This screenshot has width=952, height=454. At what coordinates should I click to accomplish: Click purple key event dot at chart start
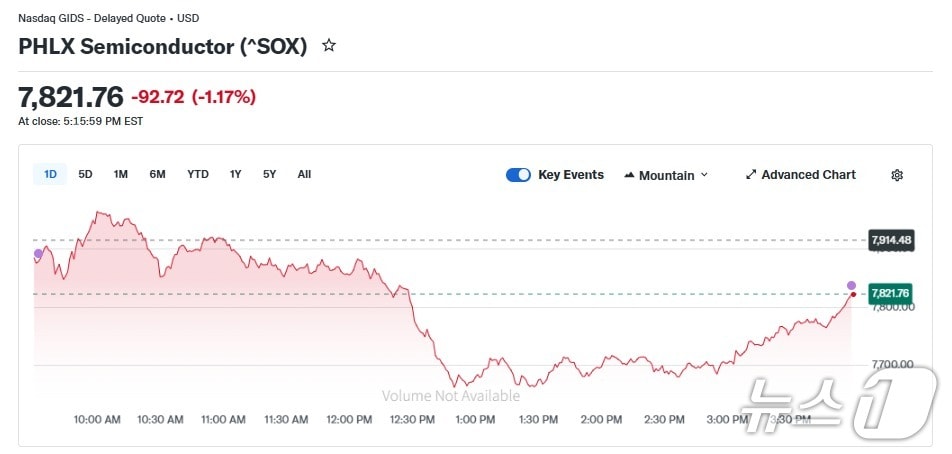(39, 253)
